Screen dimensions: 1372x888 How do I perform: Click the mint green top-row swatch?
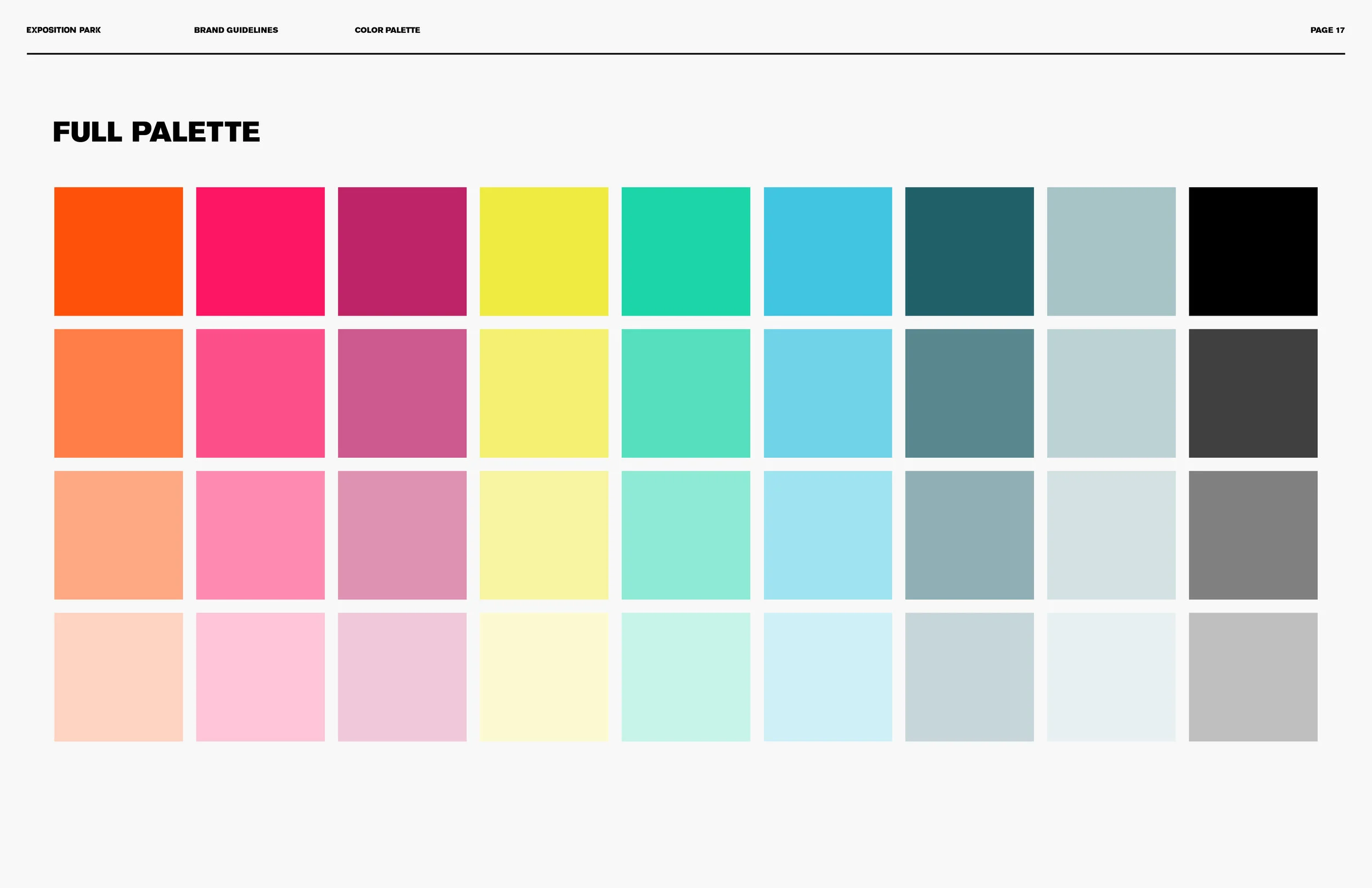coord(685,251)
